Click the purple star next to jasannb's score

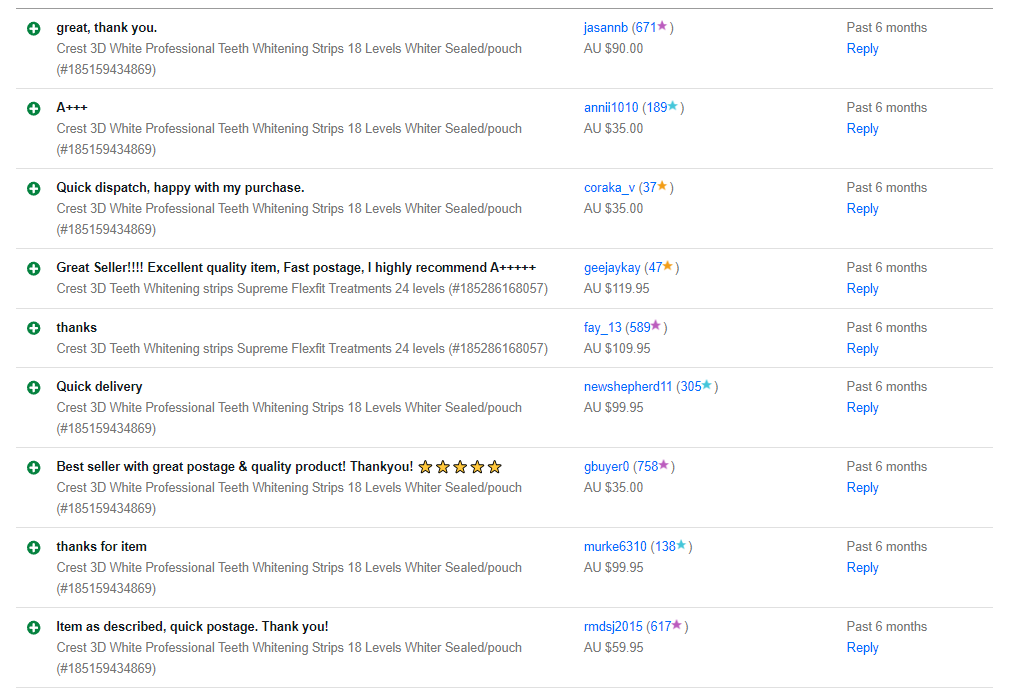click(x=662, y=26)
